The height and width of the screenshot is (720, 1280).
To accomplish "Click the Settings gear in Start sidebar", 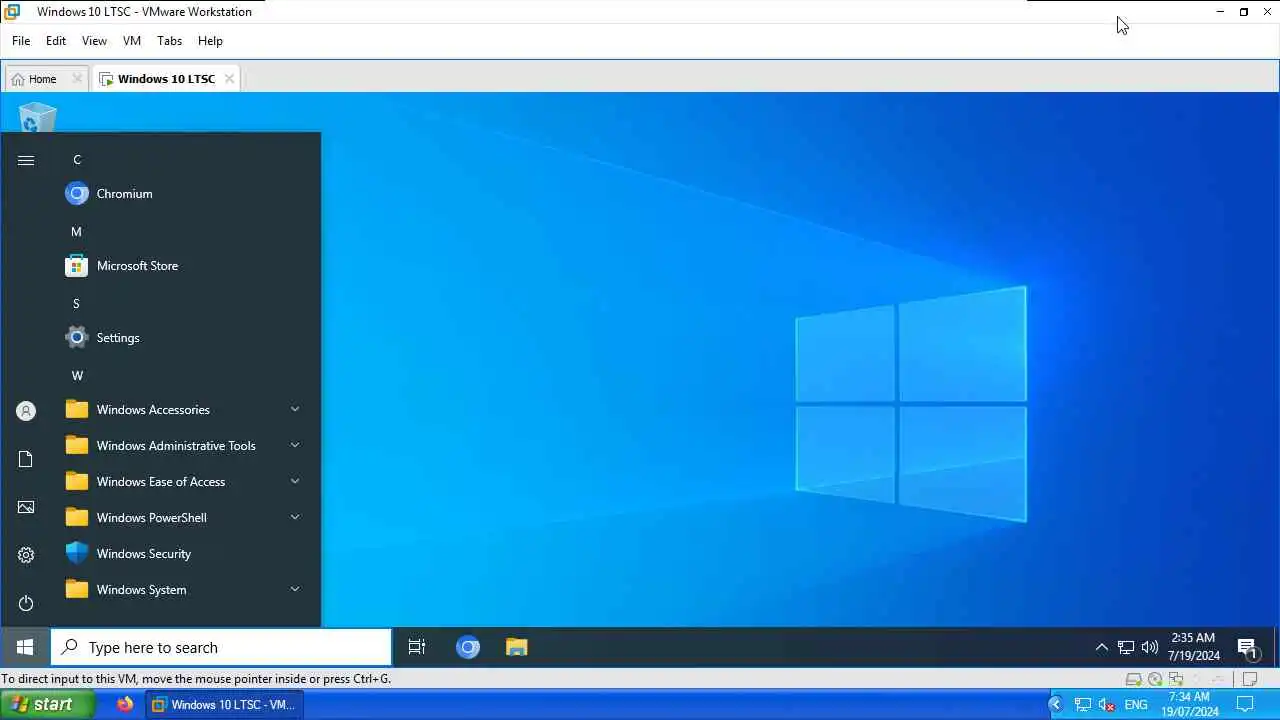I will click(x=26, y=555).
